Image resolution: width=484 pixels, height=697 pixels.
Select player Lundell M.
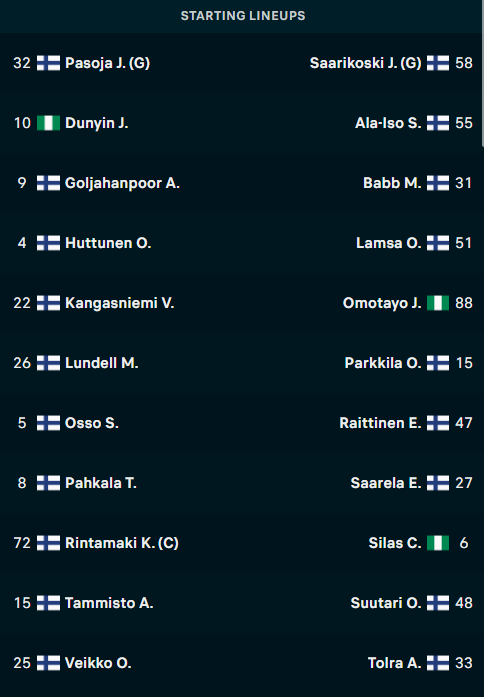(x=101, y=363)
